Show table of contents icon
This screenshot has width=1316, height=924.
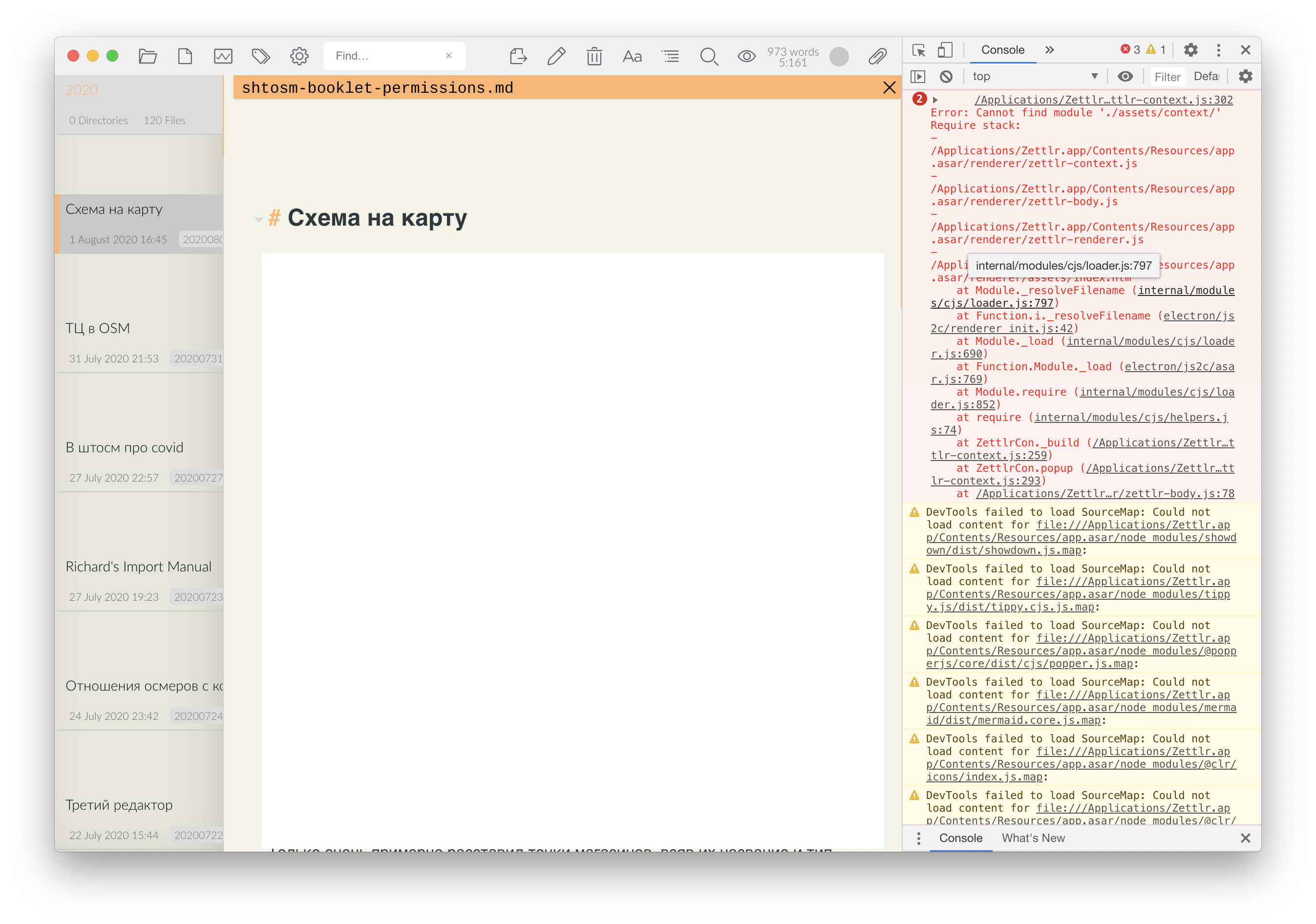pyautogui.click(x=670, y=56)
